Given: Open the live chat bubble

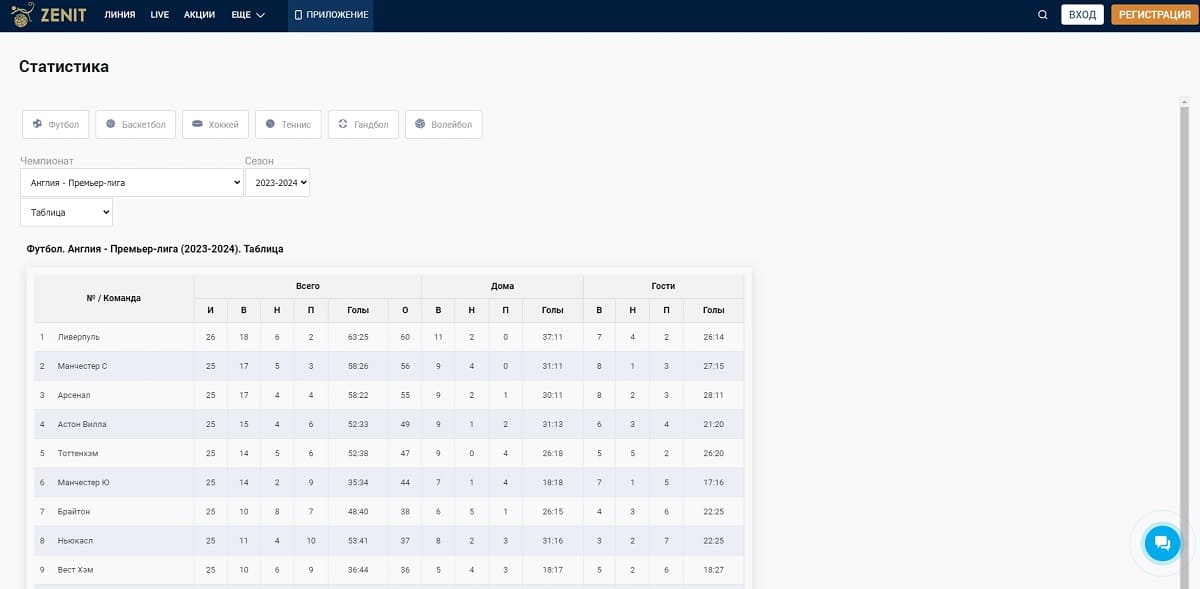Looking at the screenshot, I should point(1162,543).
